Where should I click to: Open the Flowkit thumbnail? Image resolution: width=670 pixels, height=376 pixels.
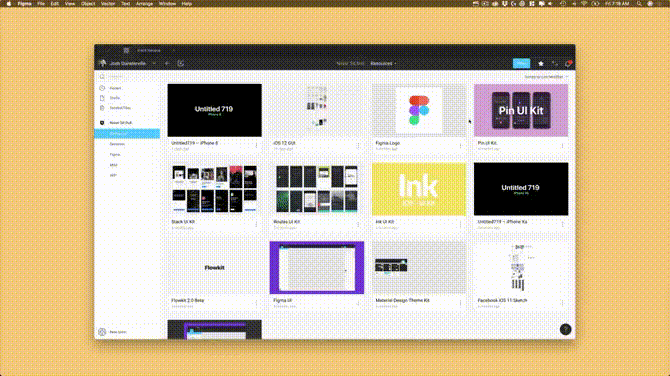coord(215,267)
